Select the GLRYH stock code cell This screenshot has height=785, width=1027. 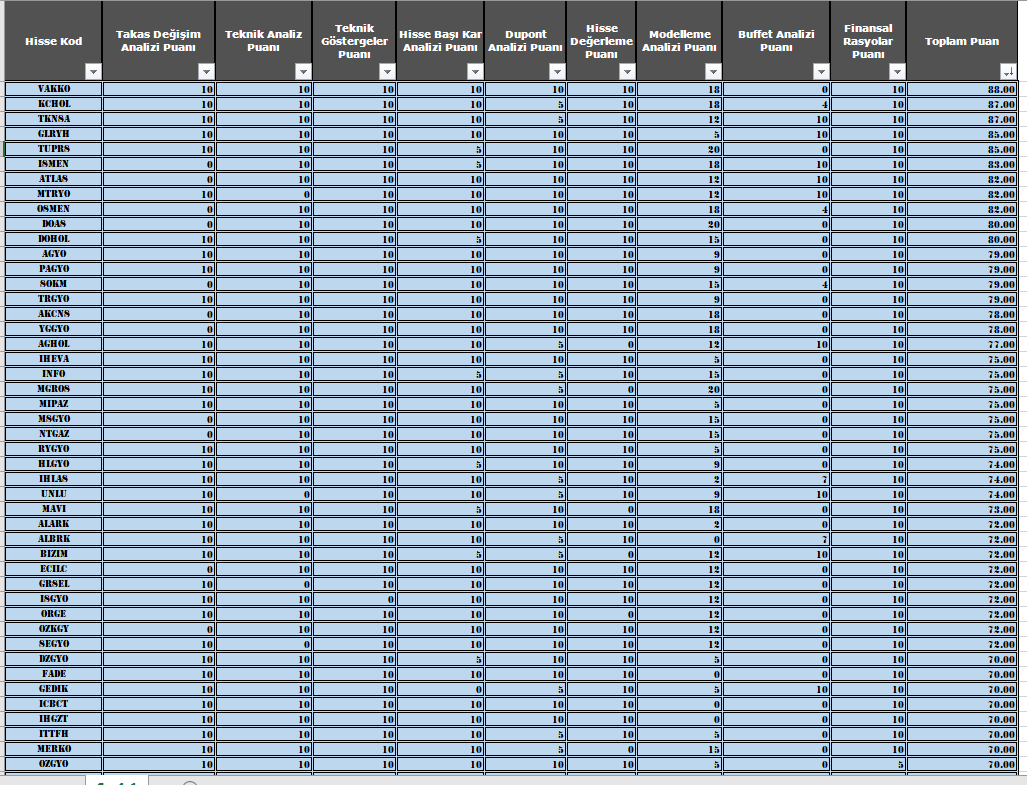(54, 134)
